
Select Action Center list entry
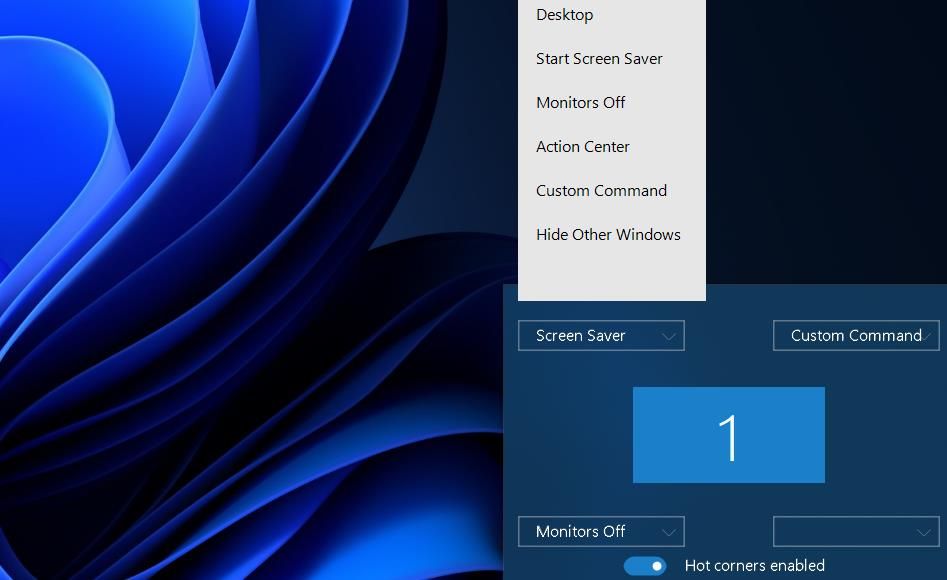611,147
